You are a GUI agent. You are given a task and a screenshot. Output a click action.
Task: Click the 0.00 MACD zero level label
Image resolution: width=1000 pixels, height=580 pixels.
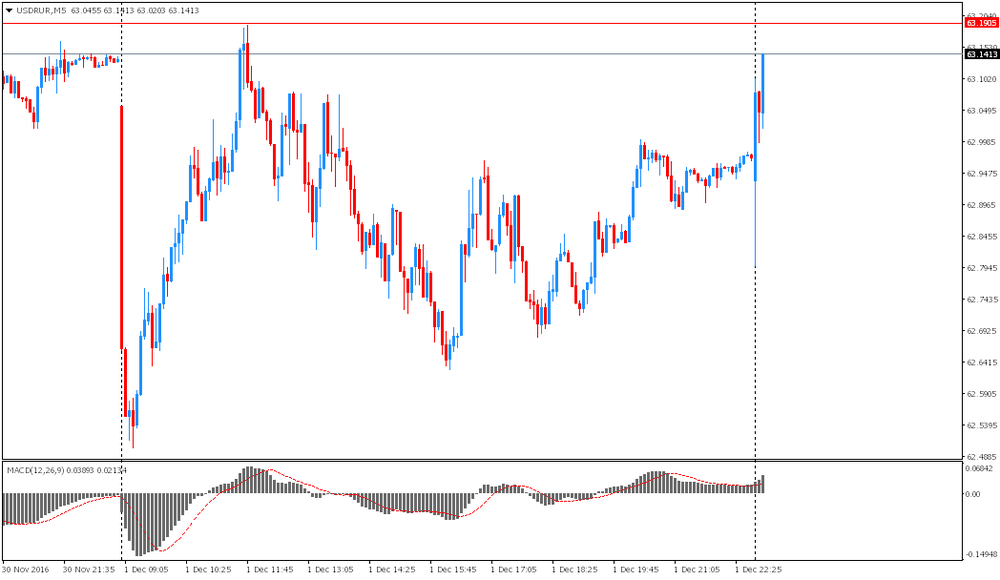coord(973,494)
